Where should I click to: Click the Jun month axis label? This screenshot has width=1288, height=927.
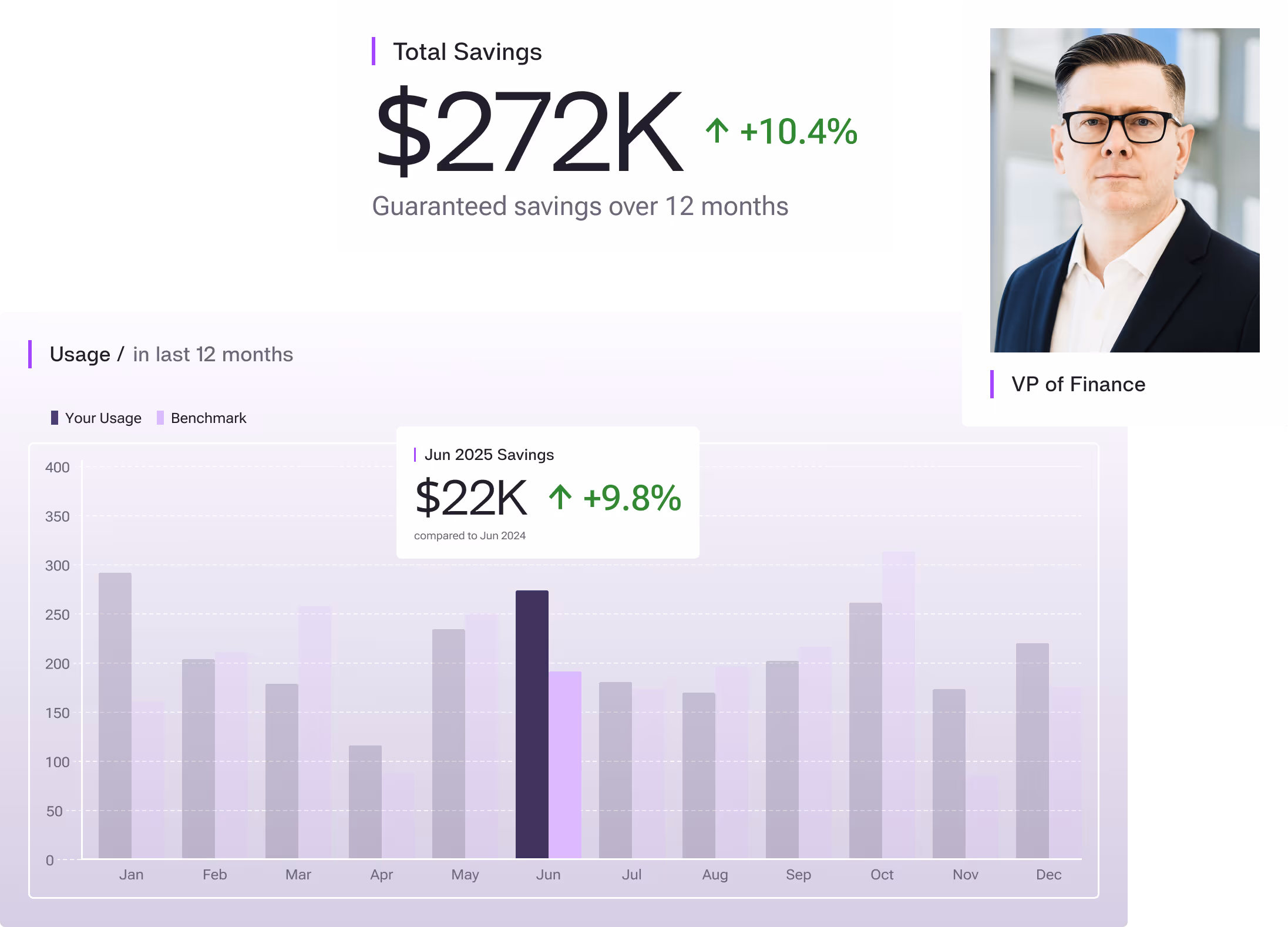(548, 875)
